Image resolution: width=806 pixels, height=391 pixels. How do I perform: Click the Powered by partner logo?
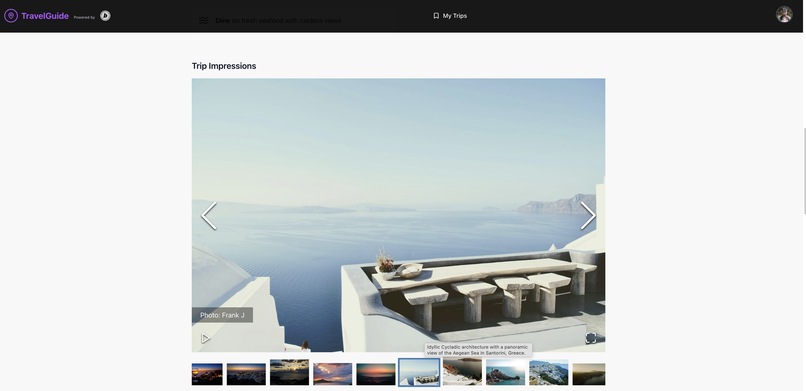[105, 16]
